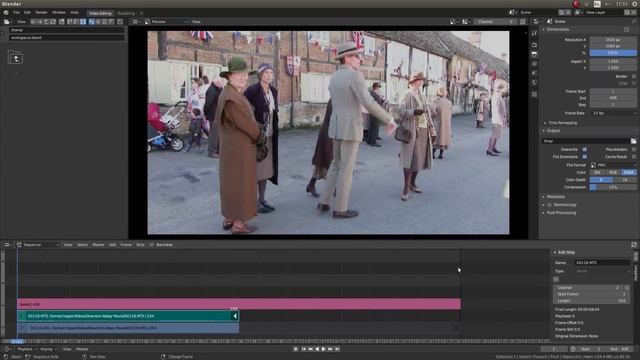
Task: Open the Render menu
Action: pyautogui.click(x=41, y=13)
